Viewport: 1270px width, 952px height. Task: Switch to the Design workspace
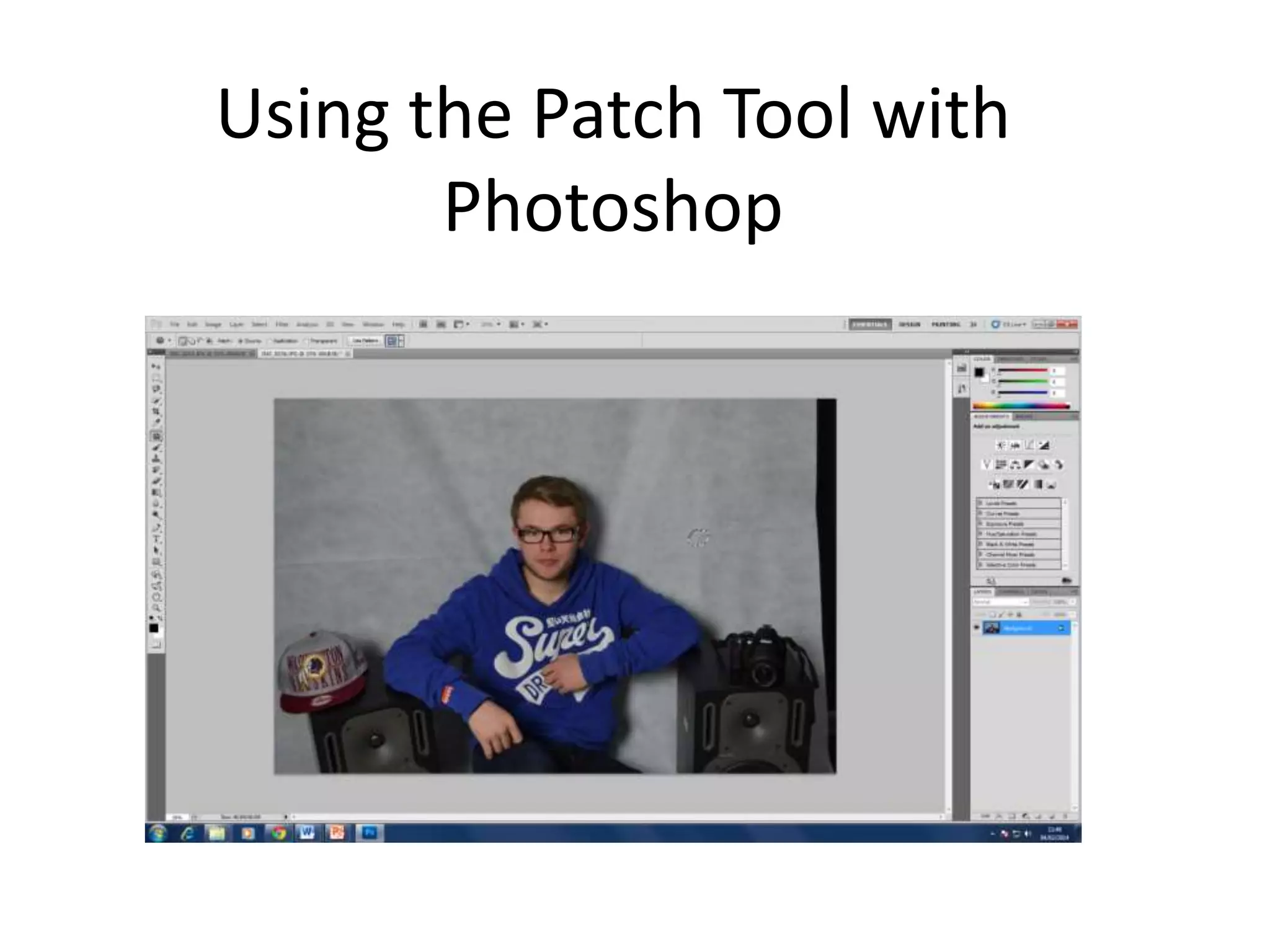[909, 324]
